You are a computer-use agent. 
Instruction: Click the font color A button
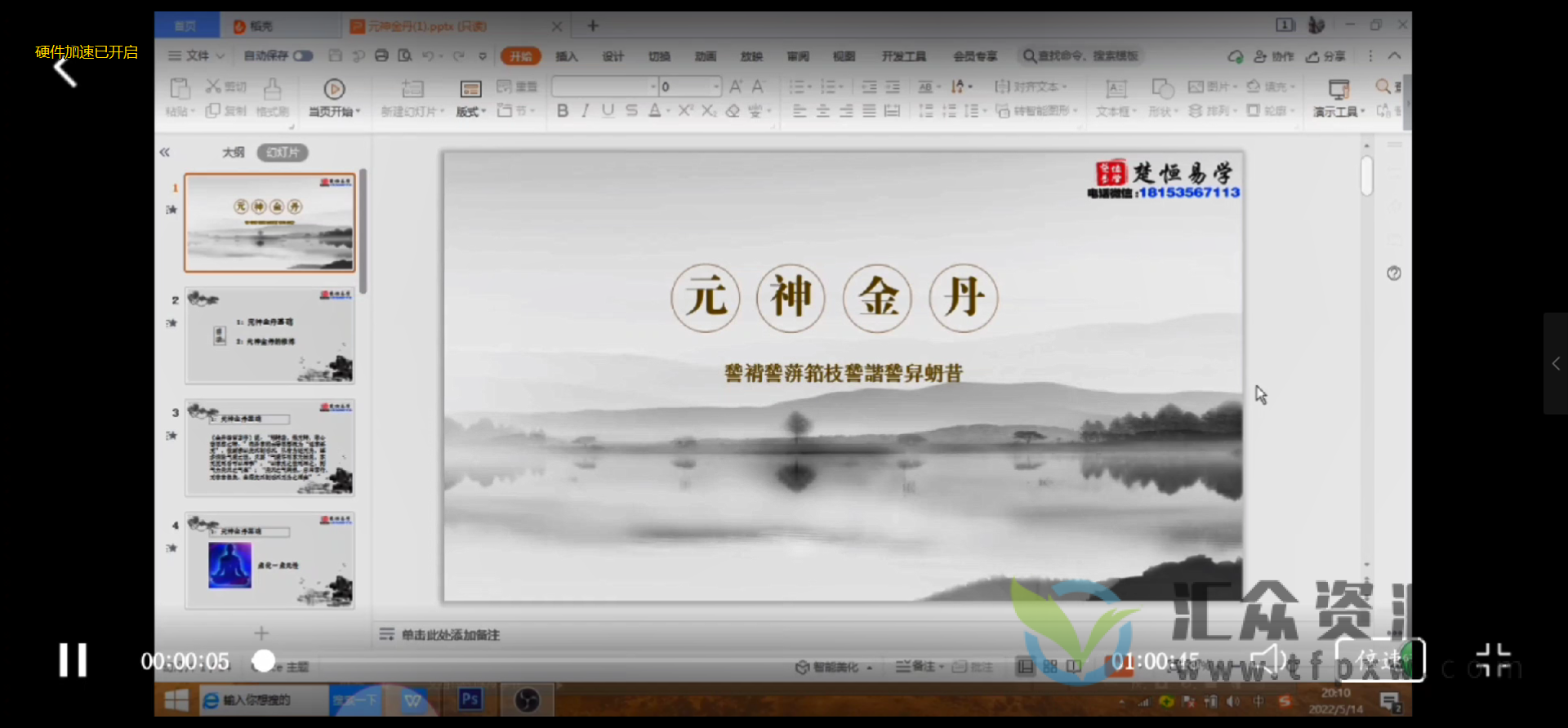click(x=655, y=110)
